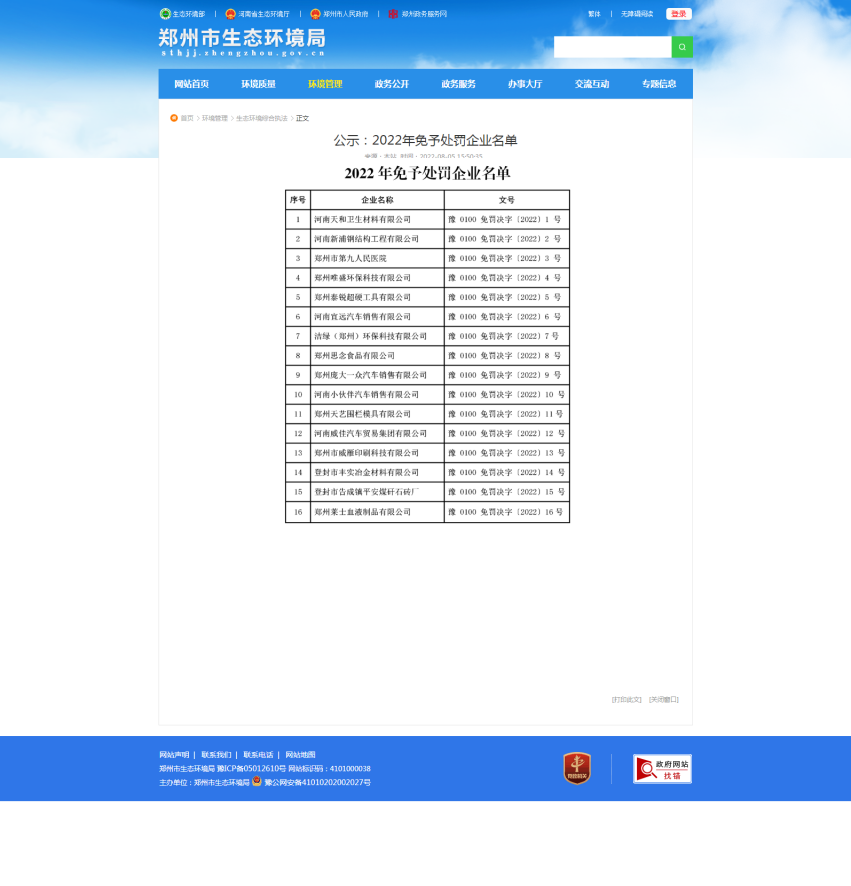
Task: Click document number ending 〔2022〕1 号
Action: pyautogui.click(x=507, y=219)
